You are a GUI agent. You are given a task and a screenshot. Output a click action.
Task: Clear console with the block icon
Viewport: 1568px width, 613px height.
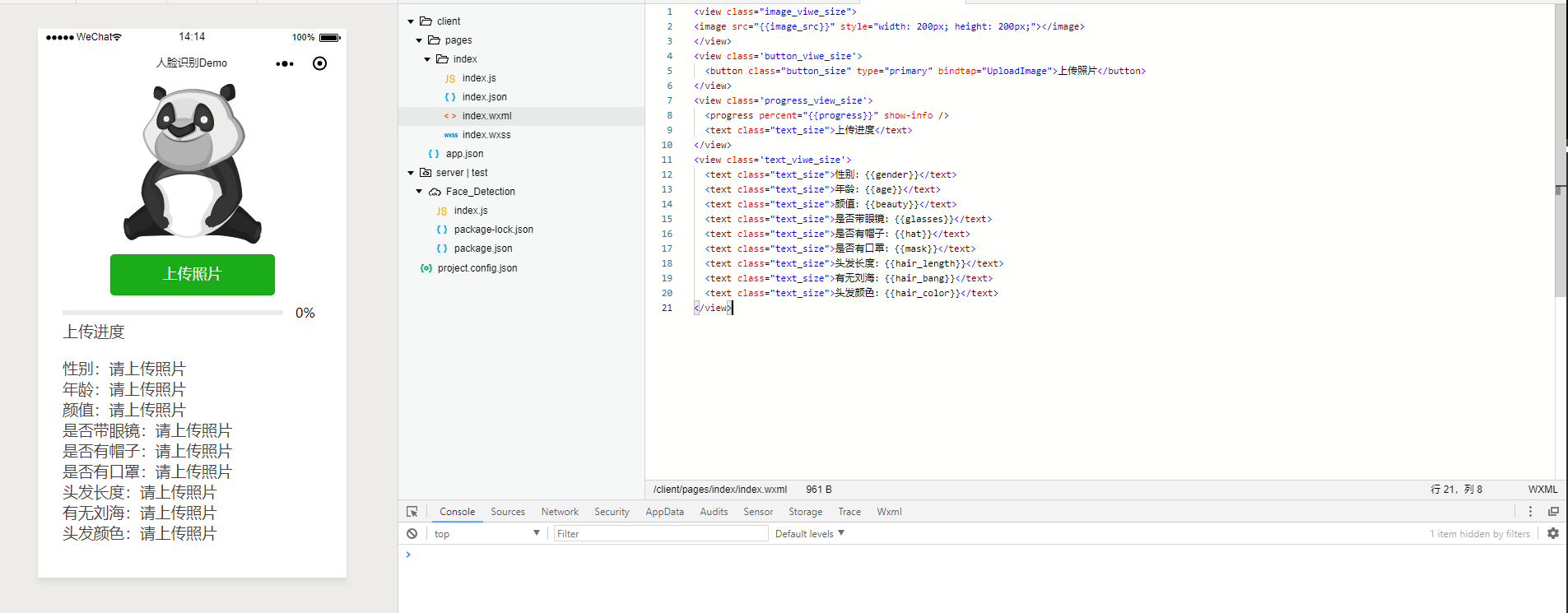coord(412,534)
